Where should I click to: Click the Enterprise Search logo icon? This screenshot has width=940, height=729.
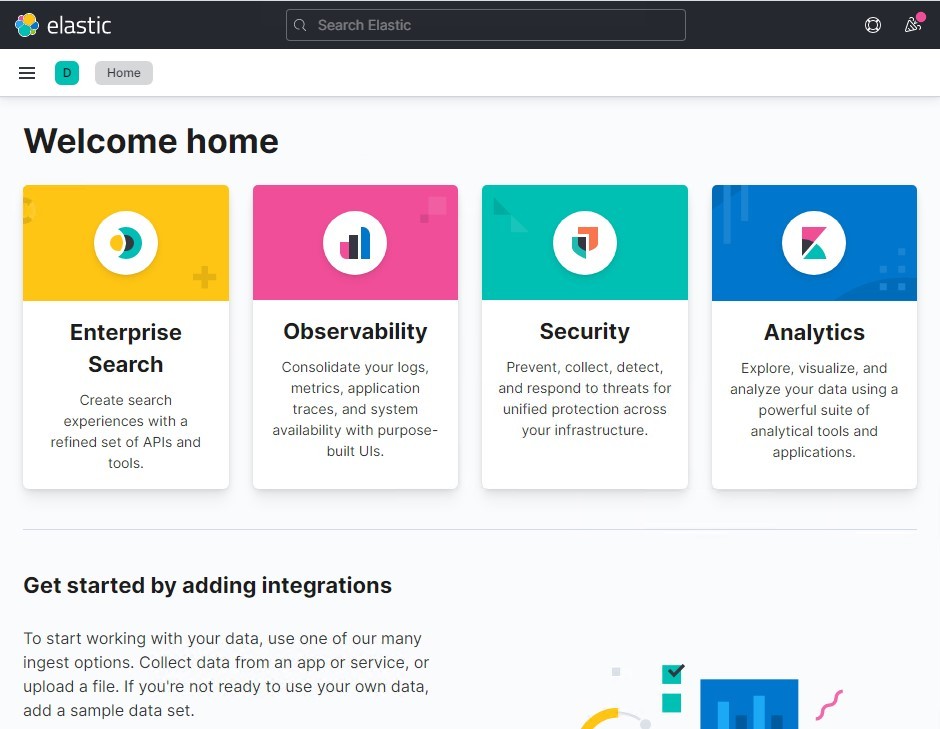(126, 243)
